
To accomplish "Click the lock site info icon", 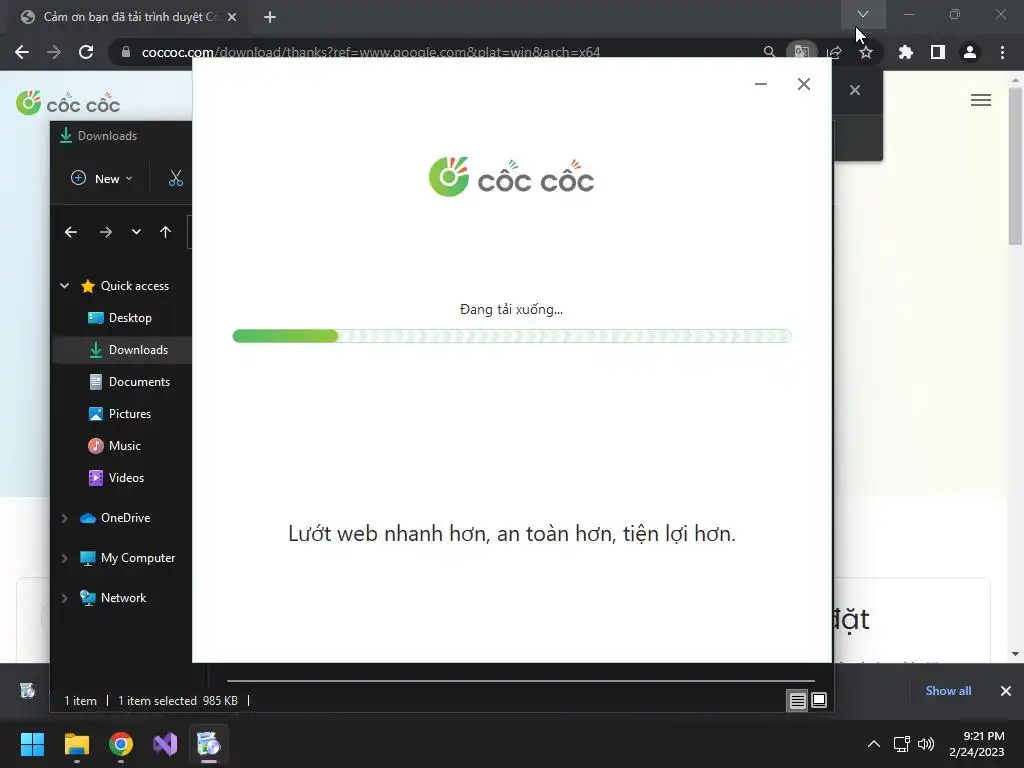I will click(x=126, y=52).
